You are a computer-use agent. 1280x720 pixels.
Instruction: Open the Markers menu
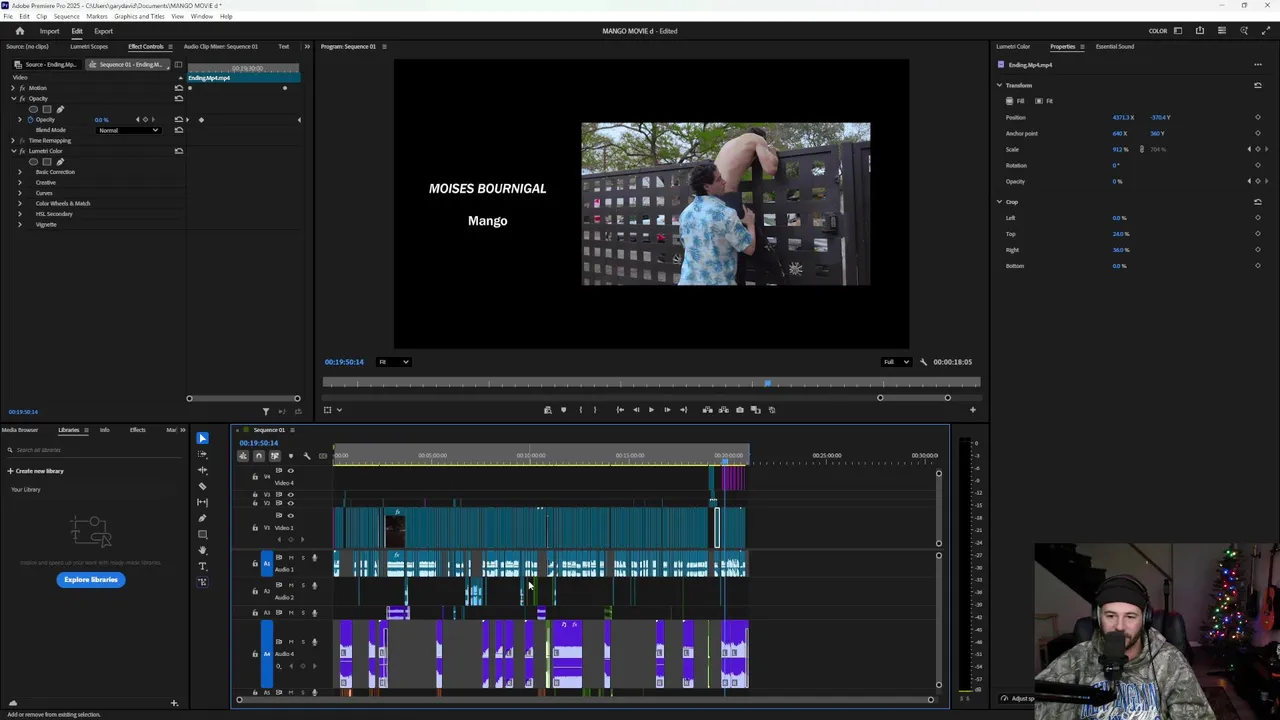(x=97, y=17)
